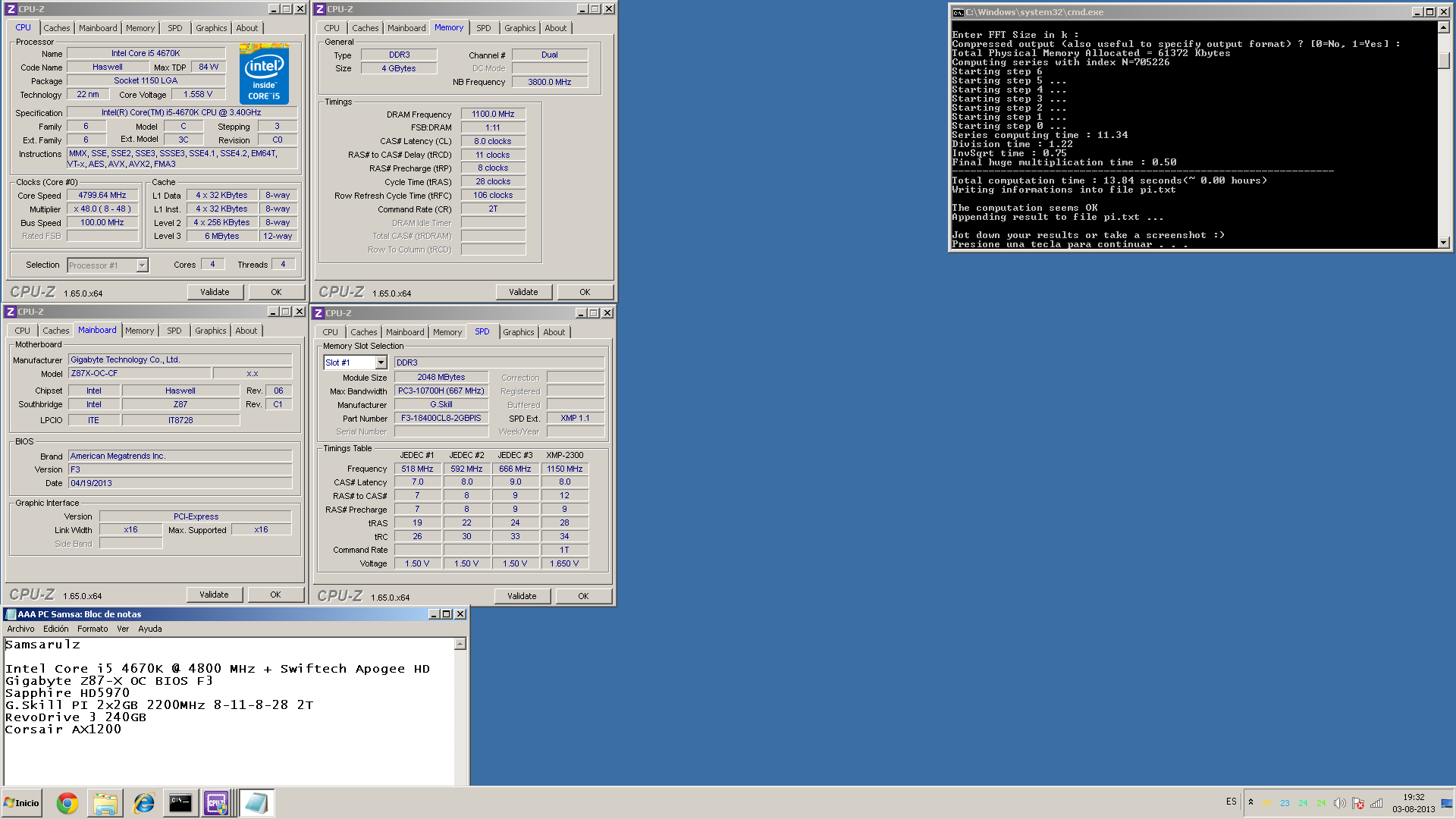The width and height of the screenshot is (1456, 819).
Task: Select Memory tab in CPU-Z Mainboard window
Action: pos(140,331)
